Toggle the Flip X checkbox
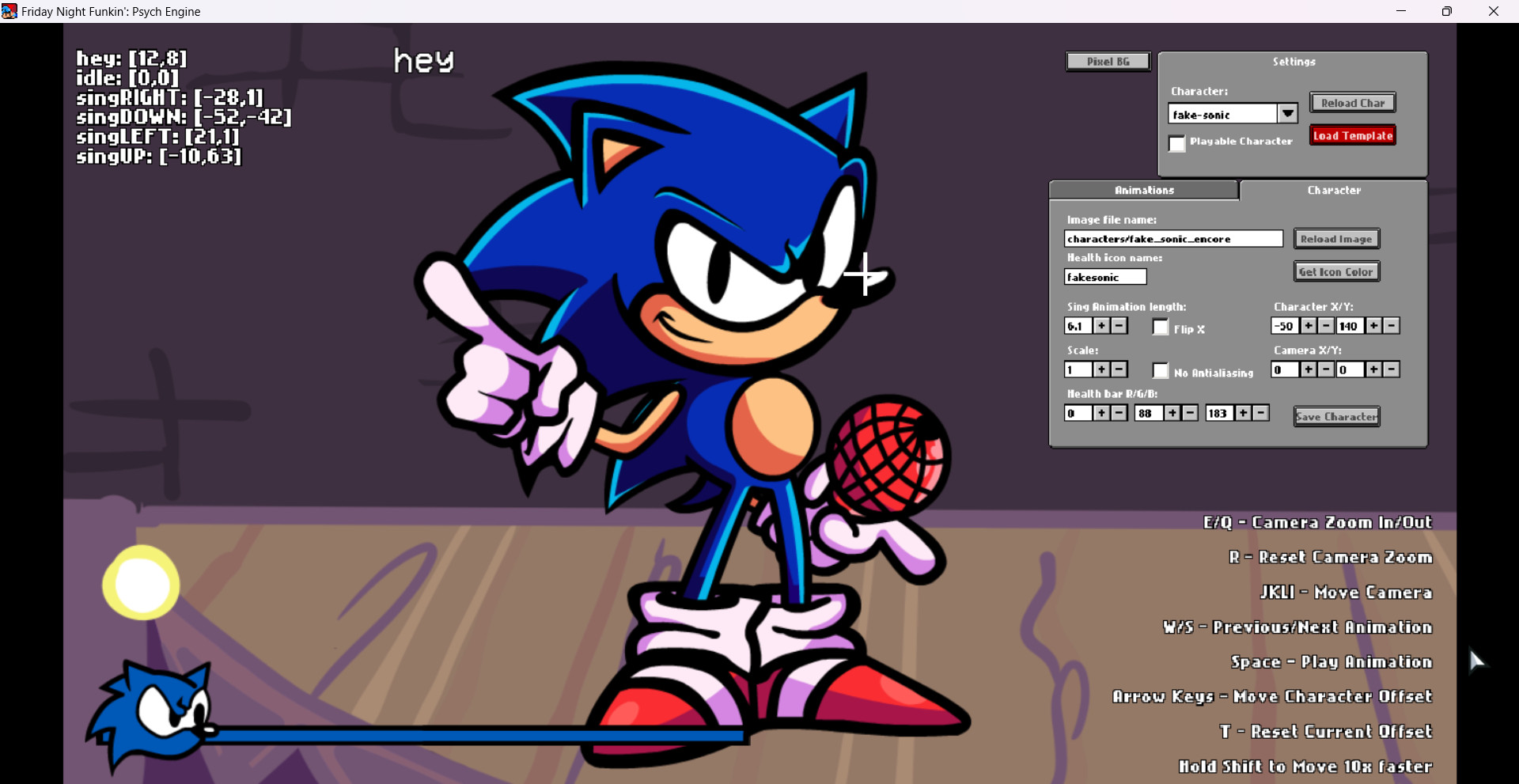Viewport: 1519px width, 784px height. tap(1161, 327)
